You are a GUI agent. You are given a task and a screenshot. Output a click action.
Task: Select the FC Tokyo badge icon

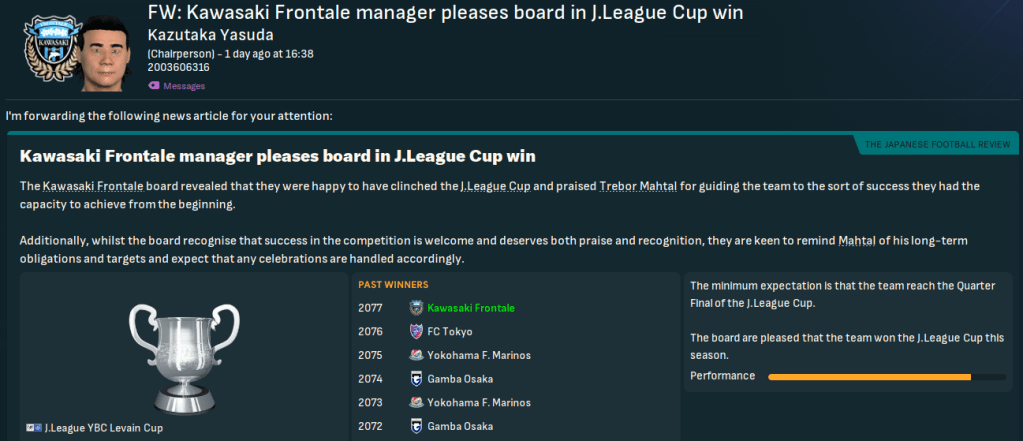point(416,332)
